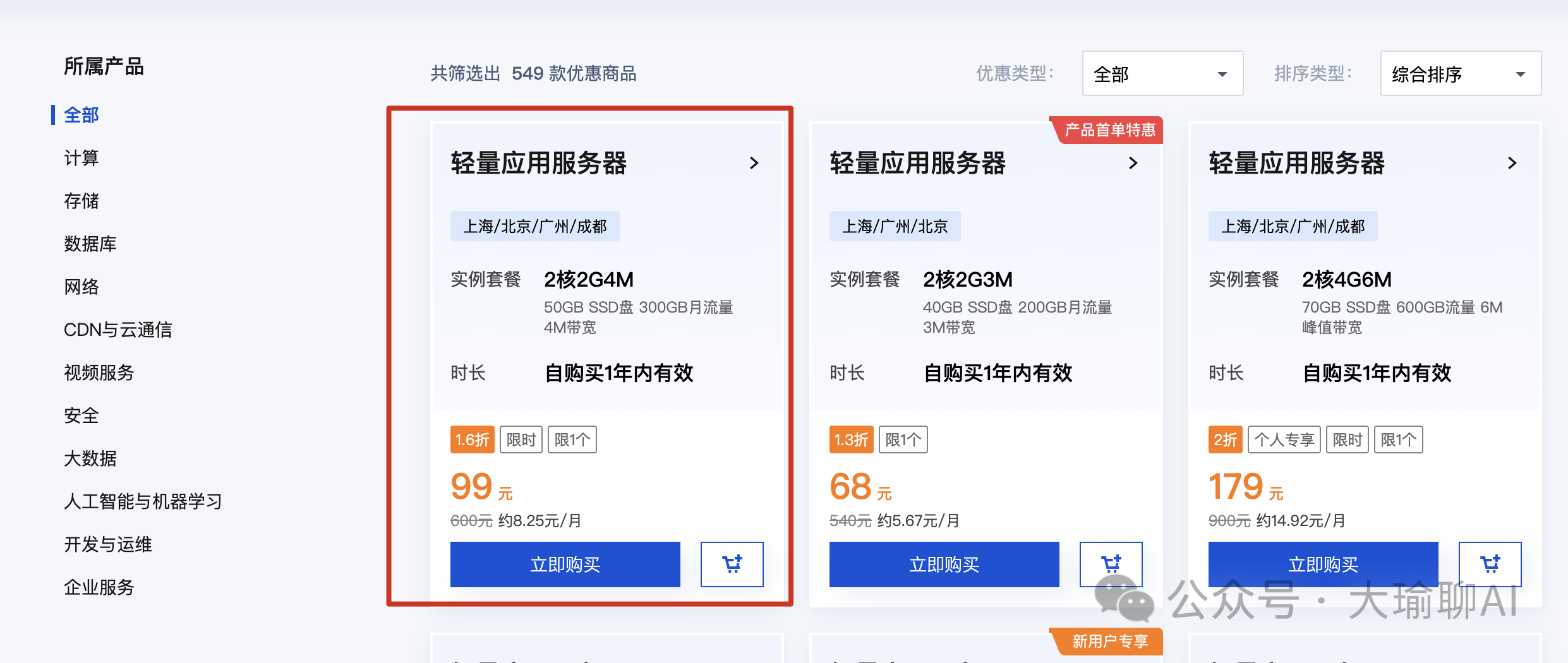Select the 数据库 category

(x=90, y=244)
